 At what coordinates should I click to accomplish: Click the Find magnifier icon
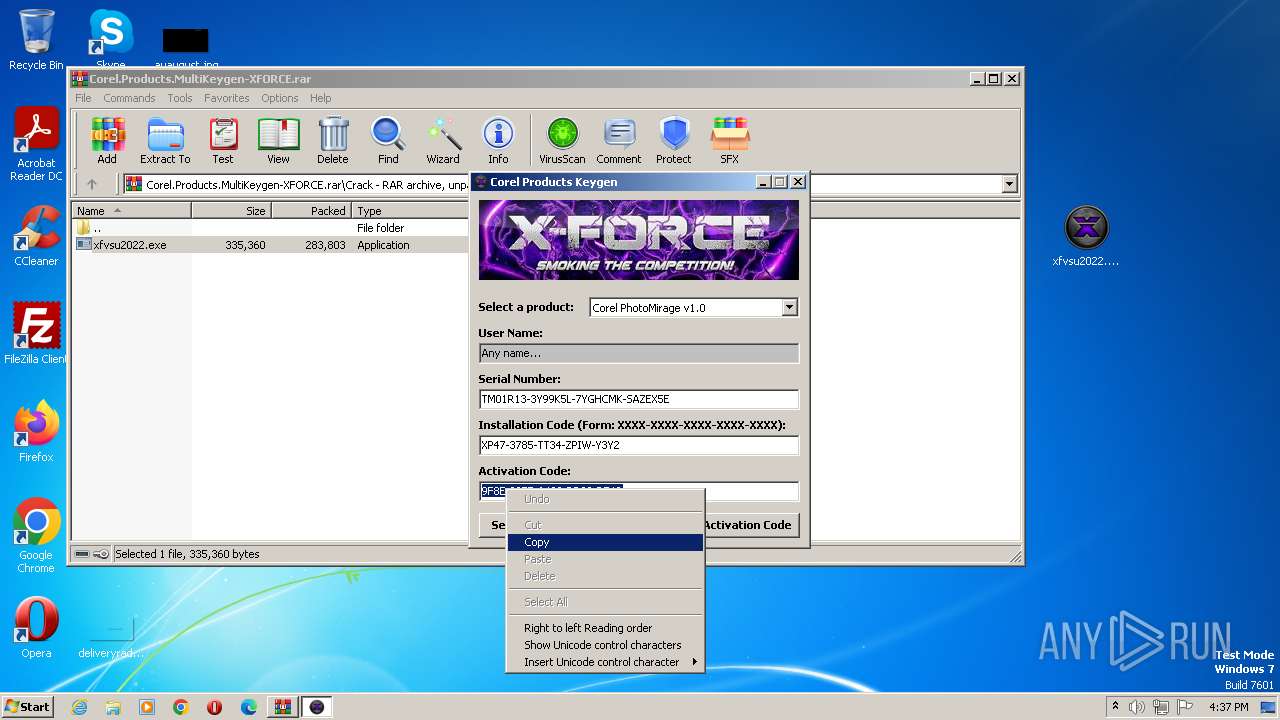[x=388, y=140]
